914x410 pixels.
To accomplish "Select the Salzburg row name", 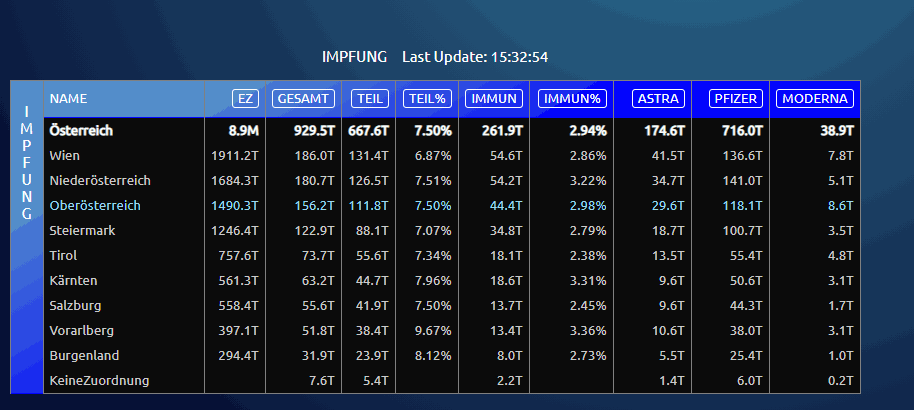I will click(75, 306).
